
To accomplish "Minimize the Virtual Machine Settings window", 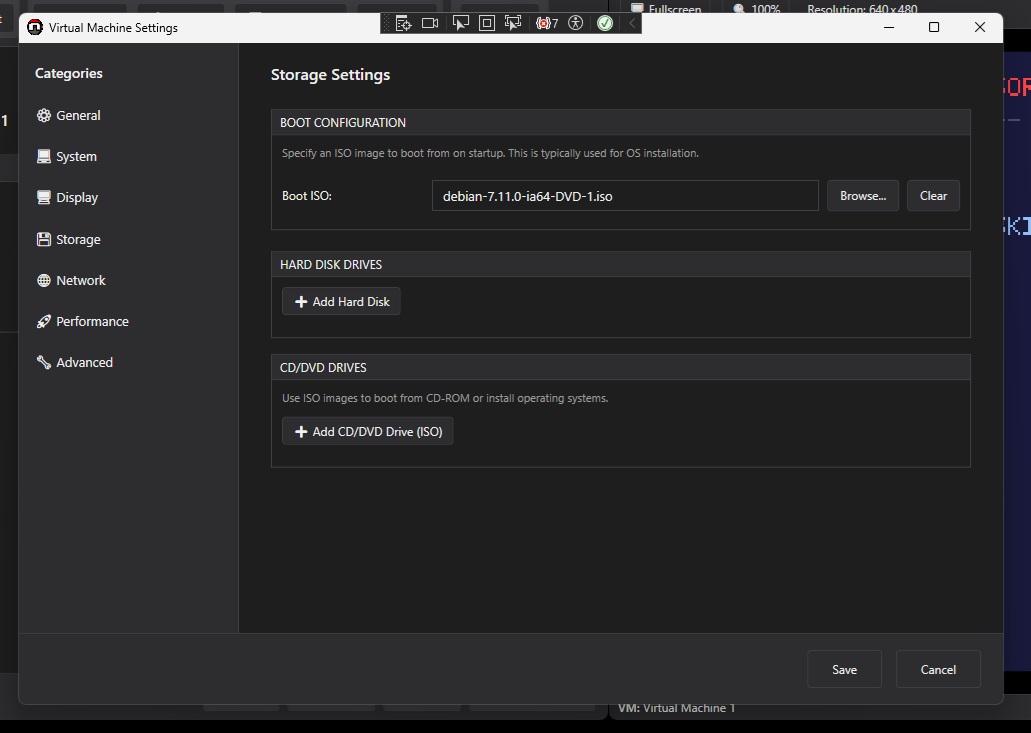I will (x=889, y=27).
